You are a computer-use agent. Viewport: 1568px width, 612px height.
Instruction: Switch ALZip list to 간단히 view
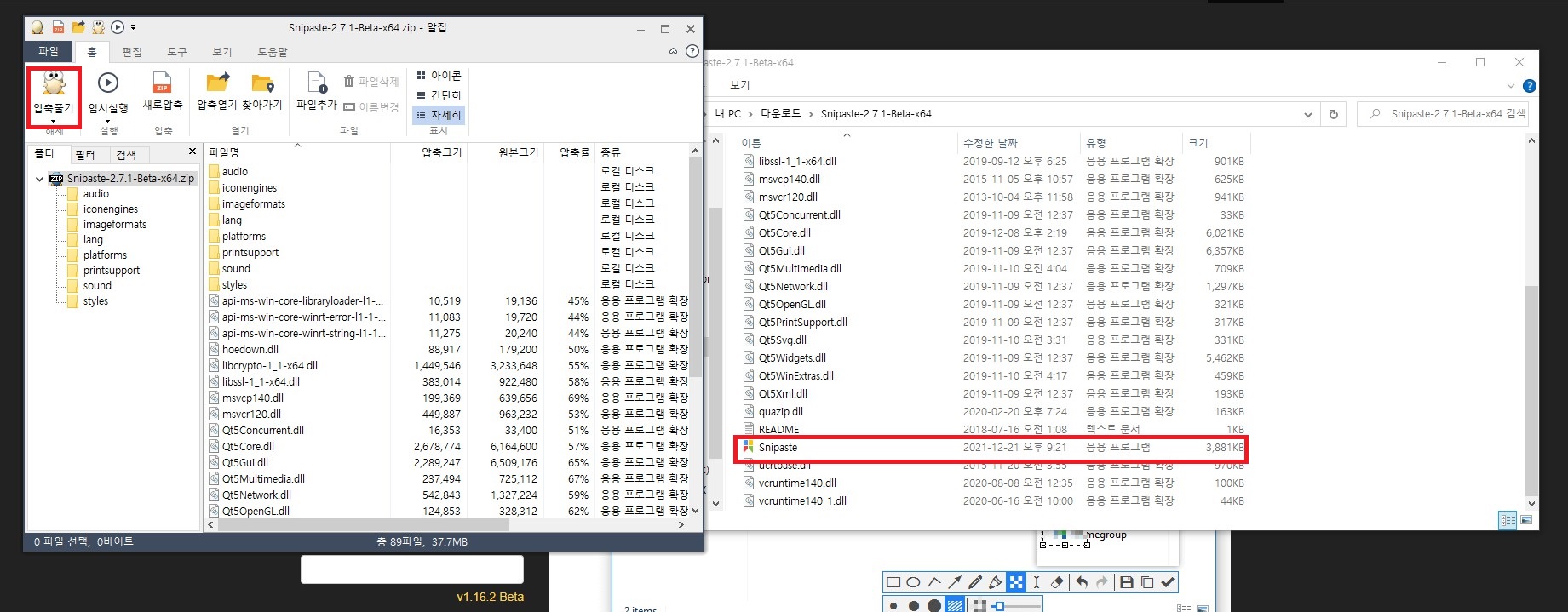pyautogui.click(x=439, y=95)
